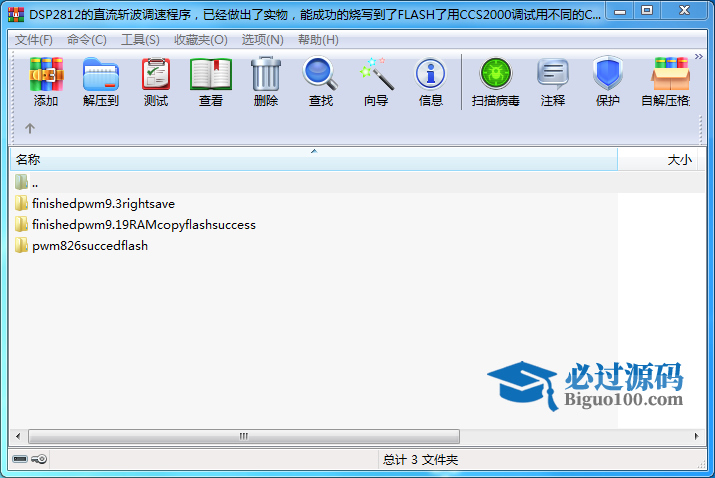Open the Options (选项) menu

pyautogui.click(x=263, y=40)
